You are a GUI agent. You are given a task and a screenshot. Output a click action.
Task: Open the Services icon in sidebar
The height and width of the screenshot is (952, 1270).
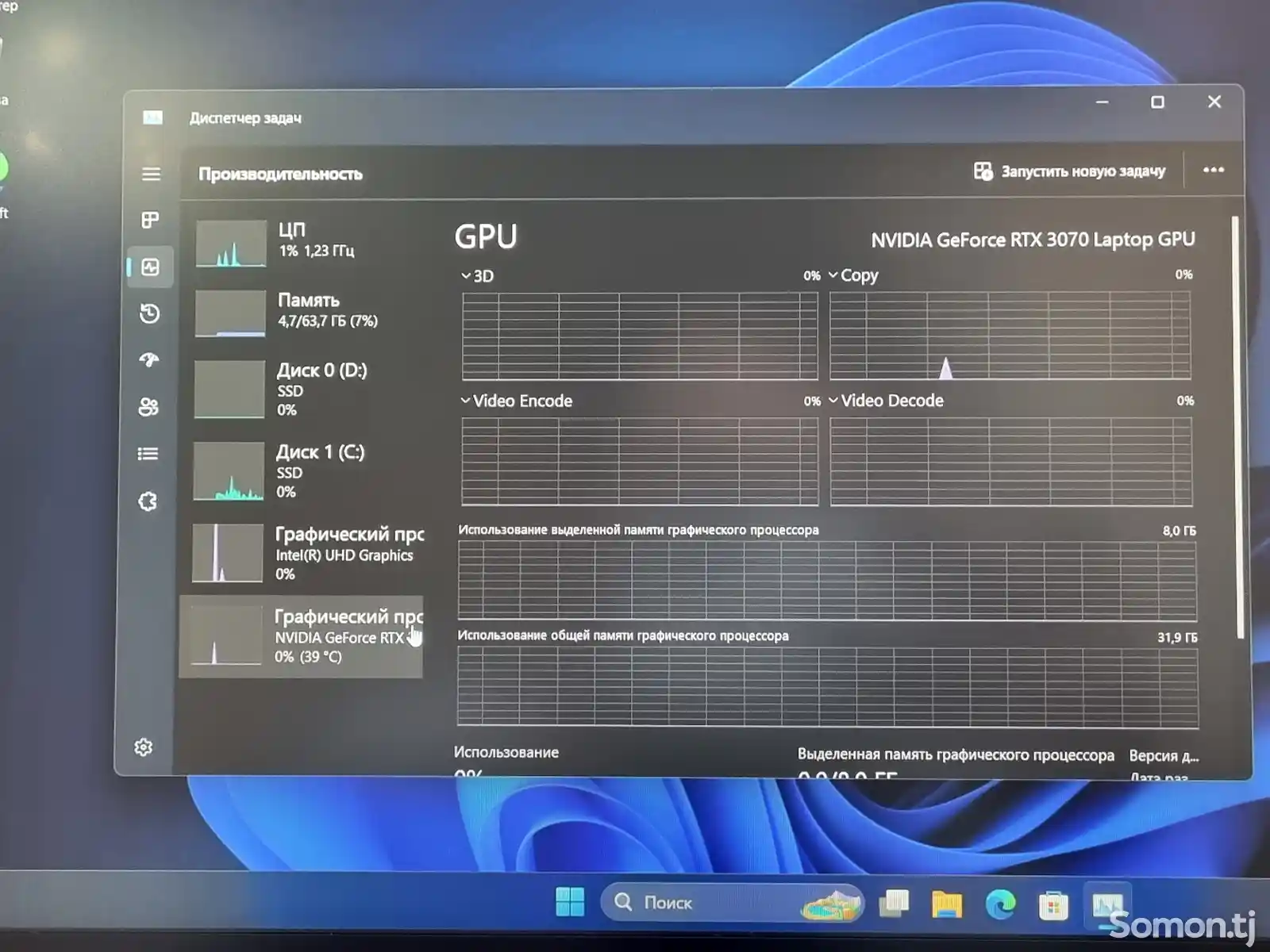[x=148, y=501]
